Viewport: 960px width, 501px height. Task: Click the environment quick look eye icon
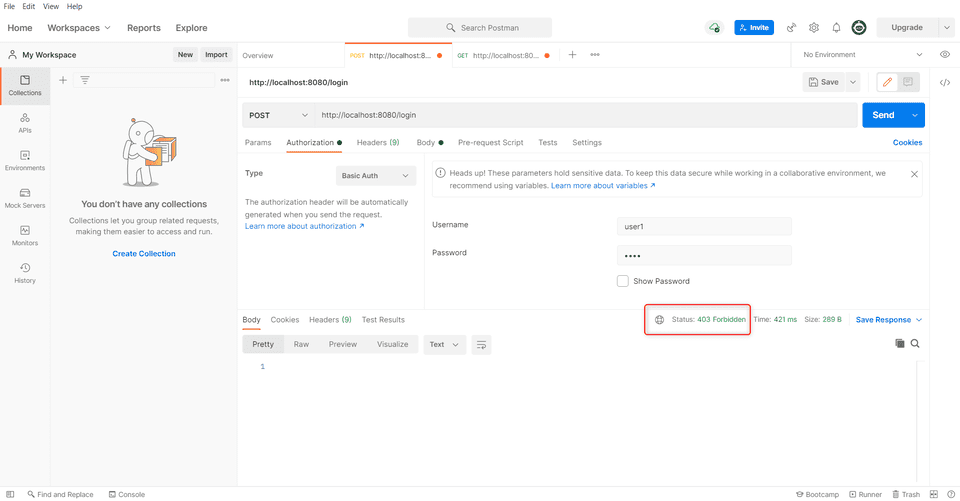[x=945, y=55]
